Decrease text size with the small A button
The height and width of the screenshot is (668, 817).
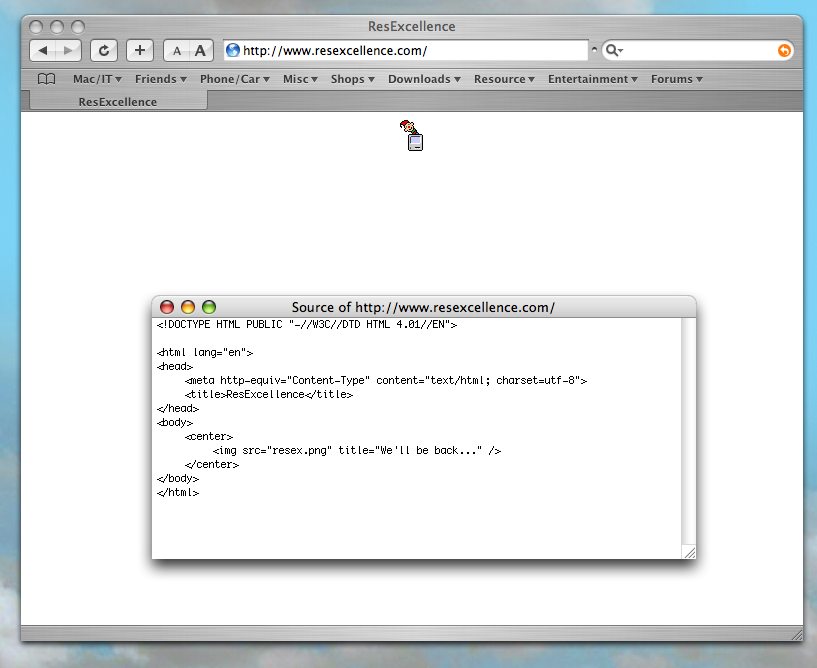(177, 51)
